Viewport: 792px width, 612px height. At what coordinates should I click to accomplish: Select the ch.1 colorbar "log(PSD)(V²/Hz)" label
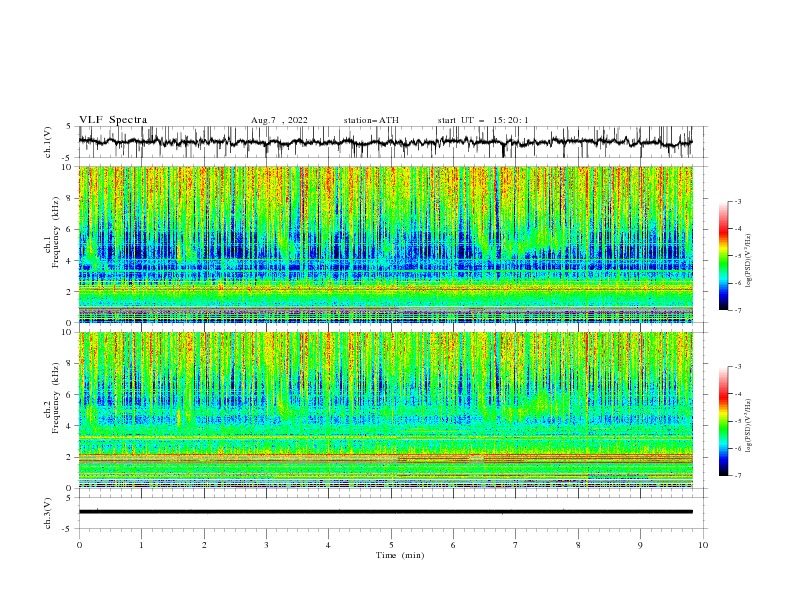pyautogui.click(x=749, y=261)
